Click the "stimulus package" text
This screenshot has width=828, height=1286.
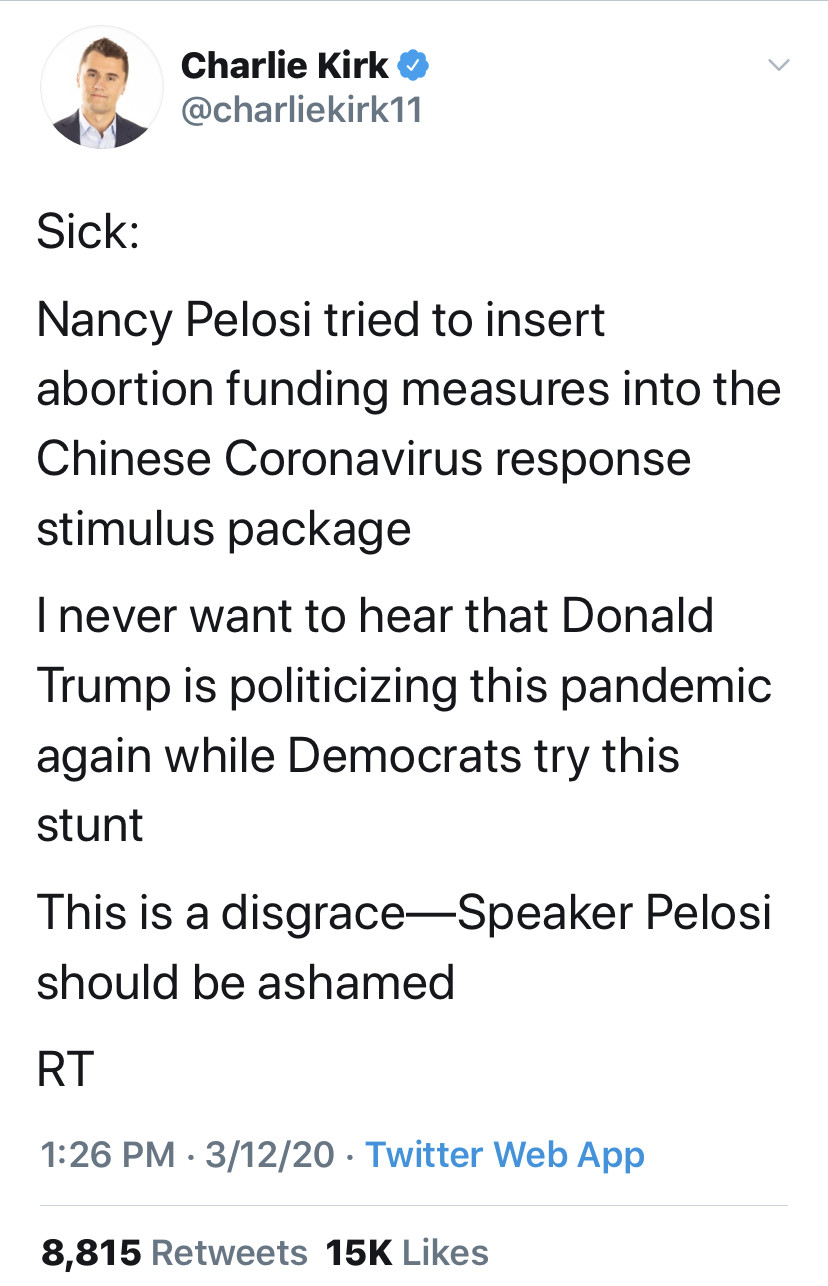pos(224,527)
